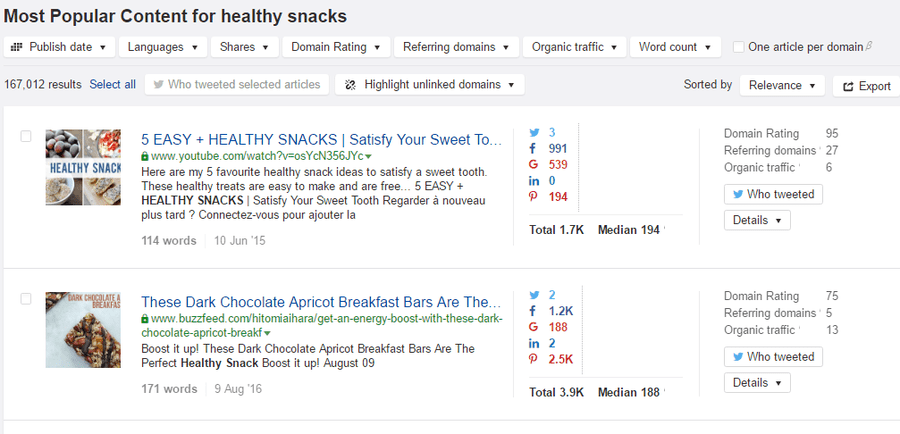Click the Select all link
Screen dimensions: 900x434
[x=112, y=85]
